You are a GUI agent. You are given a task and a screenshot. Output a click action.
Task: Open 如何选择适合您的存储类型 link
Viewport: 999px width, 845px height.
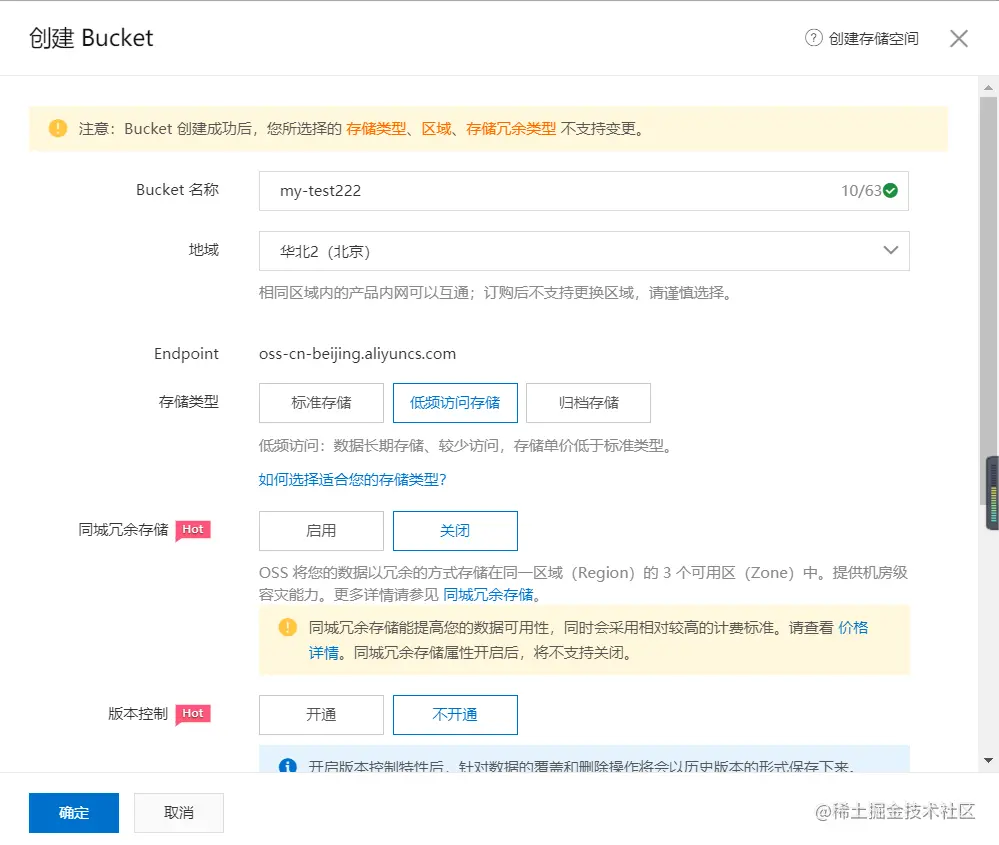[x=352, y=479]
